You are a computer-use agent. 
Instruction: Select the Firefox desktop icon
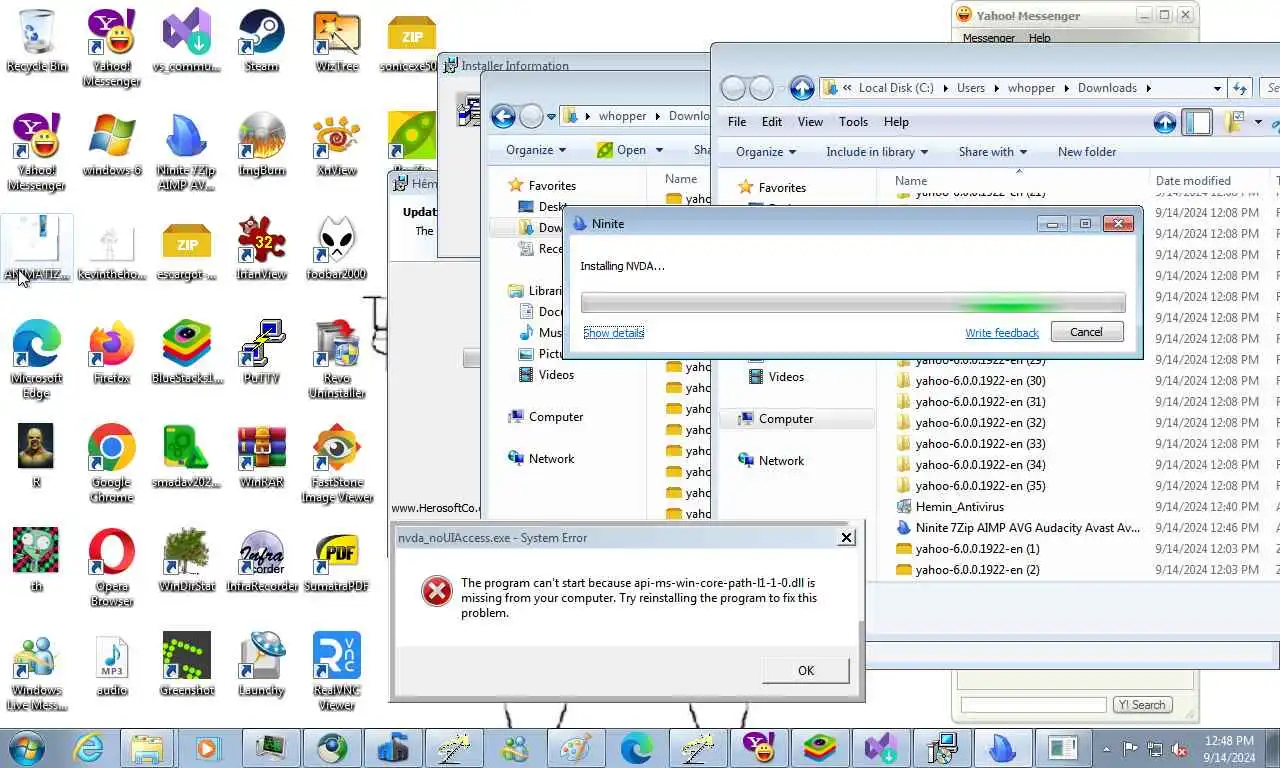[112, 352]
